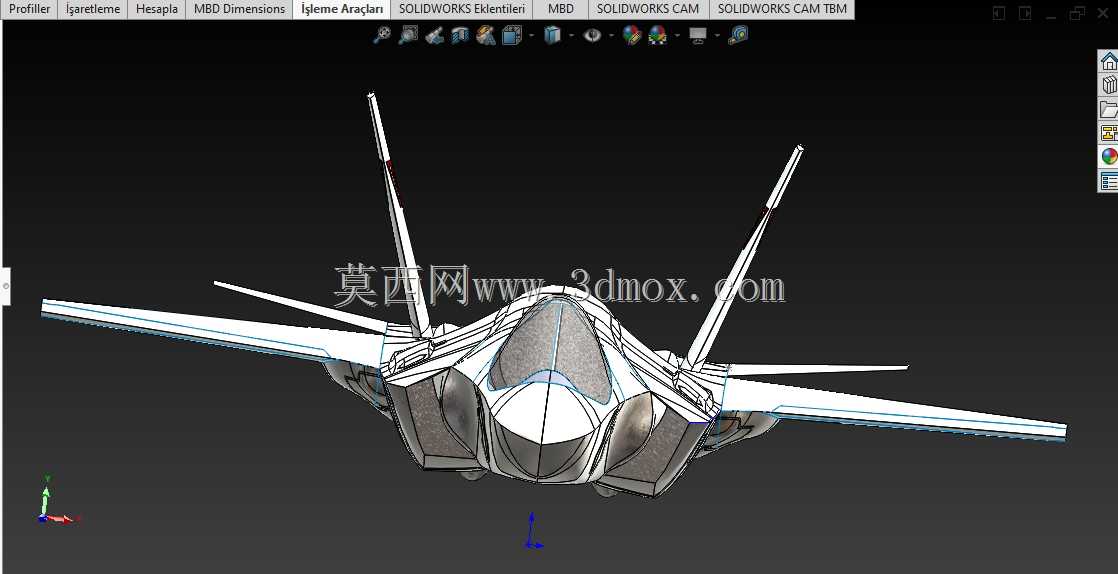Open the Hesapla tab

pos(157,9)
